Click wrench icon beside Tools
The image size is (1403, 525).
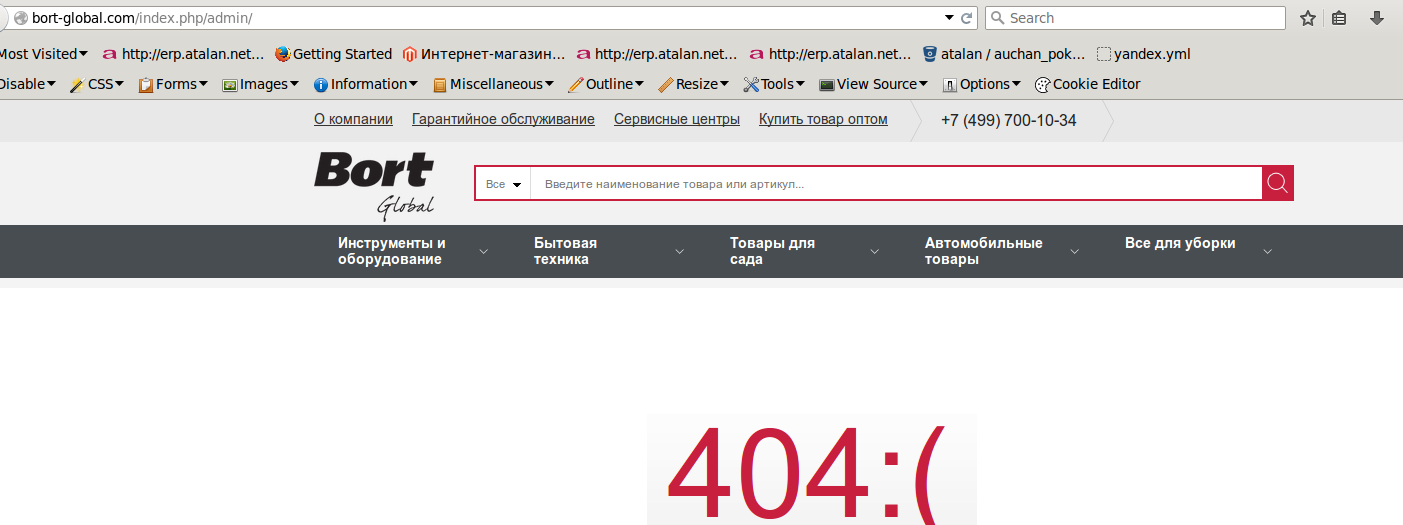pyautogui.click(x=752, y=84)
